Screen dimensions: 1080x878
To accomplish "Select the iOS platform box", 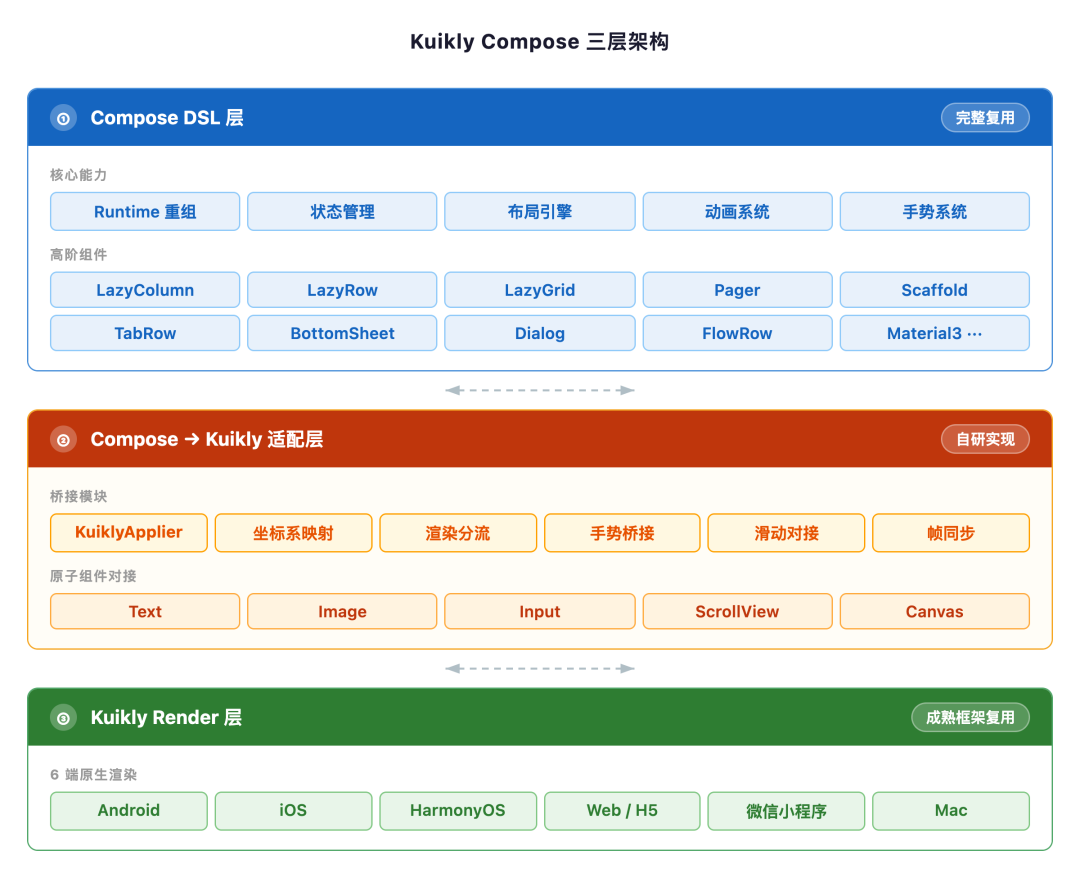I will (x=293, y=811).
